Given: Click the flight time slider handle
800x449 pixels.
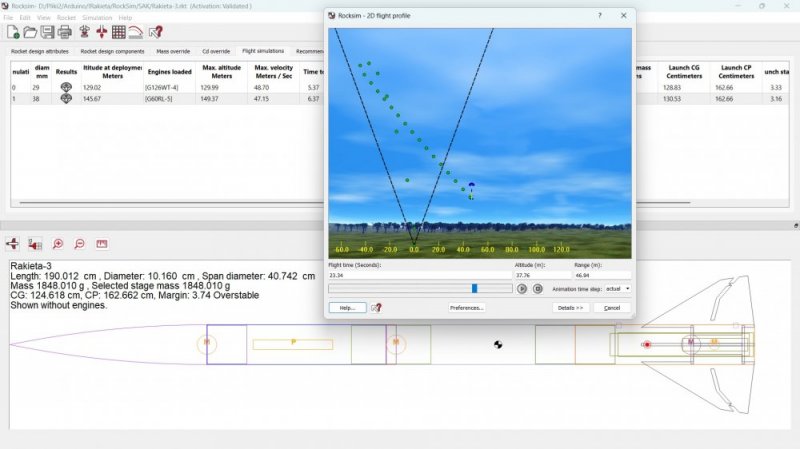Looking at the screenshot, I should pos(474,289).
